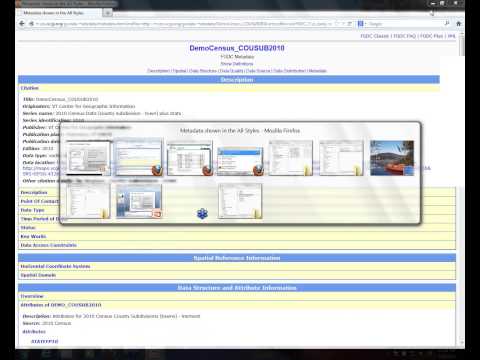Image resolution: width=480 pixels, height=360 pixels.
Task: Open the FGDC Classic style link
Action: (374, 36)
